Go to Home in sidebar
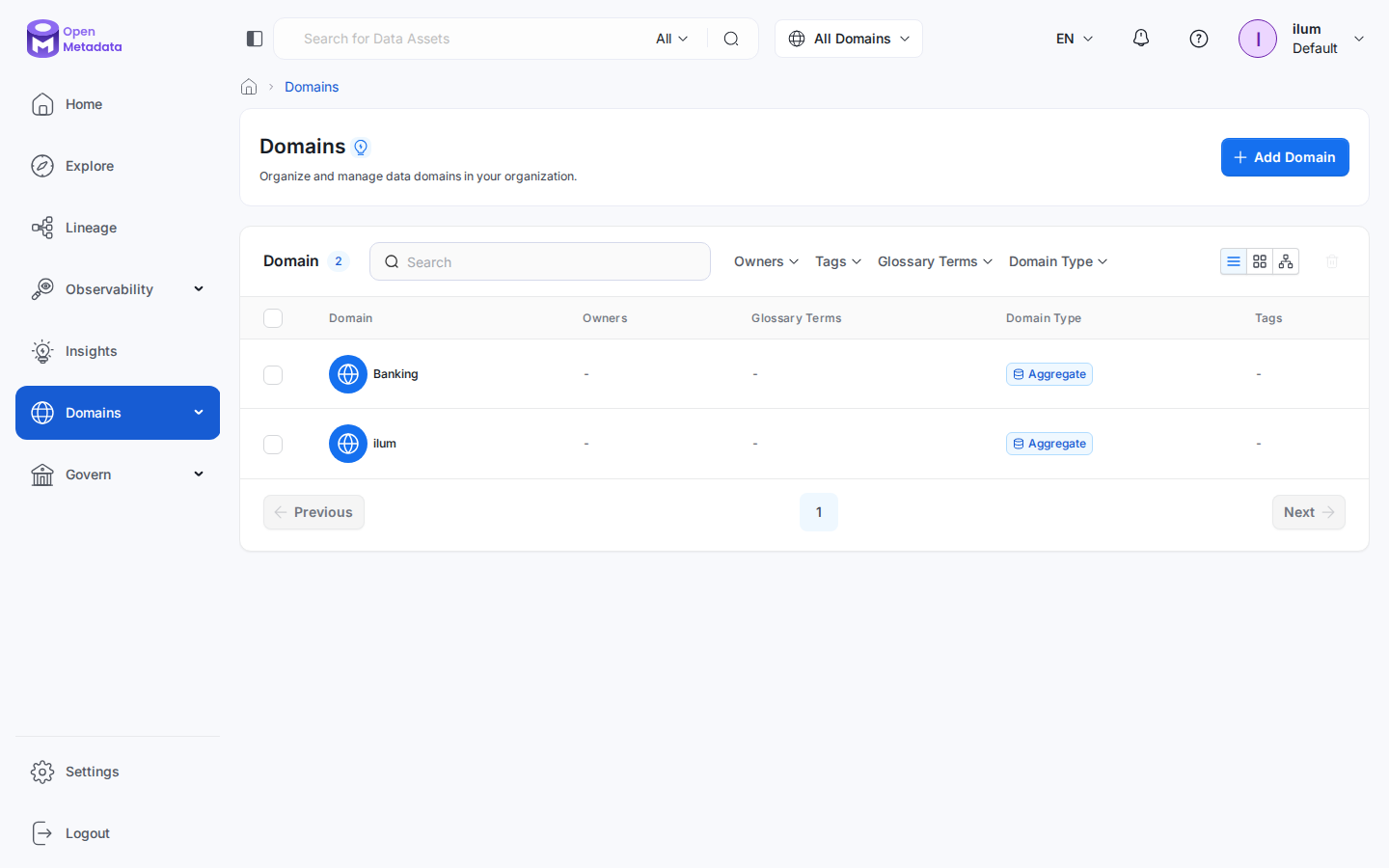This screenshot has height=868, width=1389. point(118,104)
